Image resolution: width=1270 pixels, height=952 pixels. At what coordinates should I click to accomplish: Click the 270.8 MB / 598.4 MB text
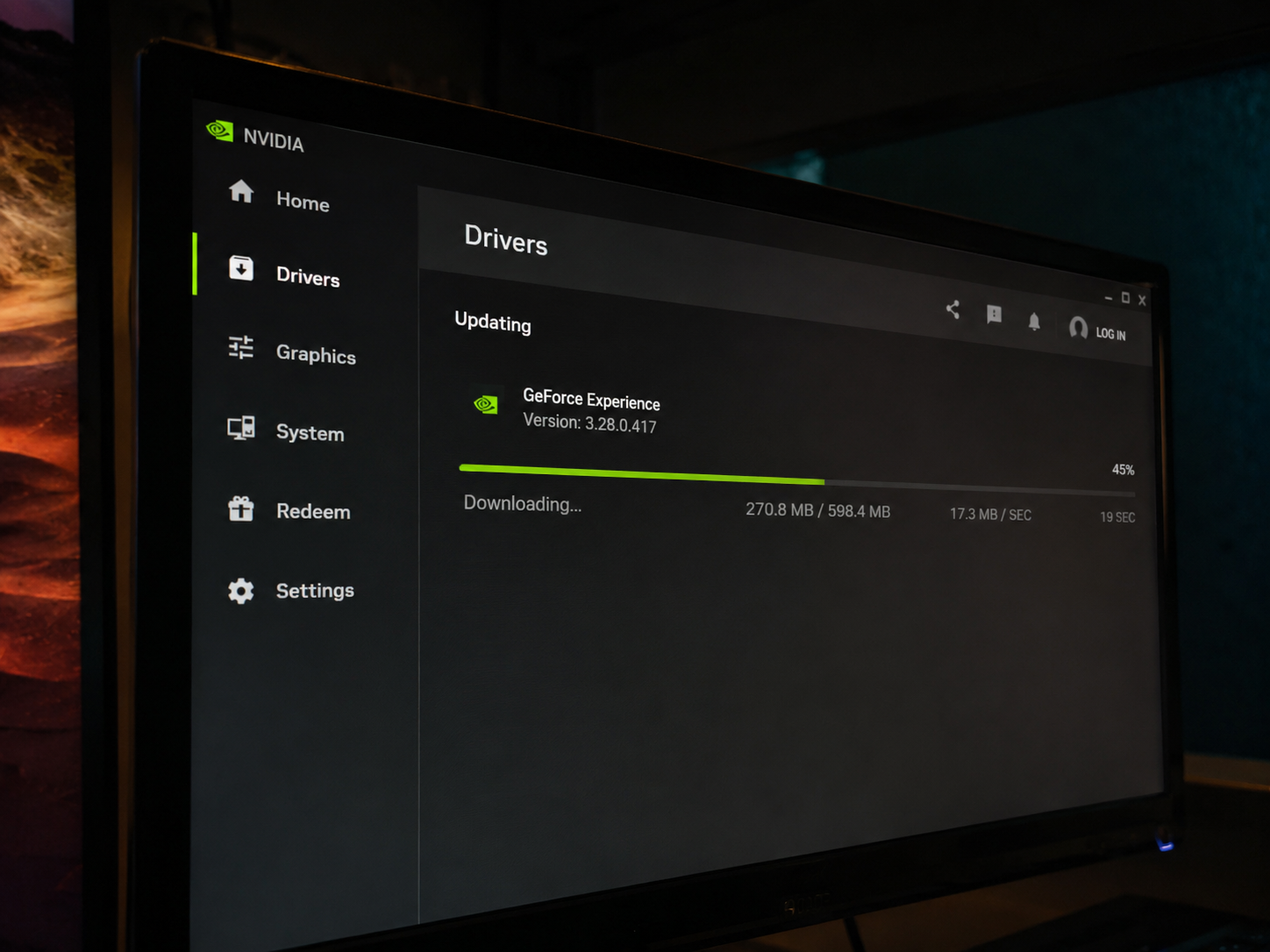pyautogui.click(x=817, y=510)
